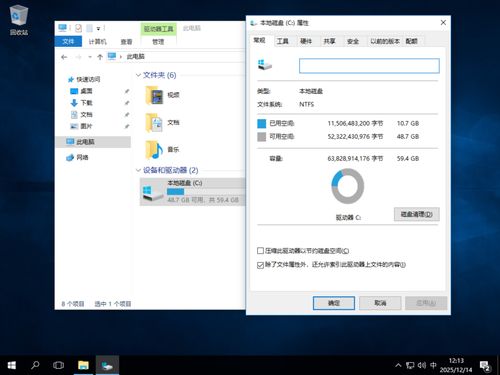This screenshot has width=500, height=375.
Task: Open taskbar Search magnifier
Action: 35,365
